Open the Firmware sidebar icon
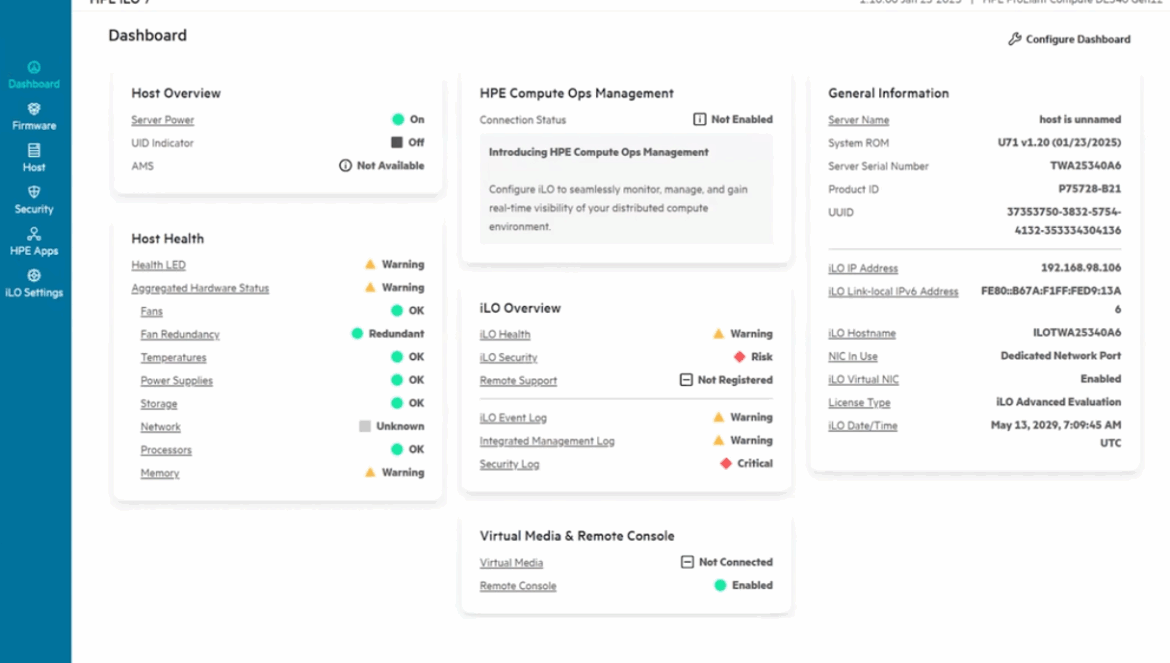The image size is (1170, 663). 34,109
